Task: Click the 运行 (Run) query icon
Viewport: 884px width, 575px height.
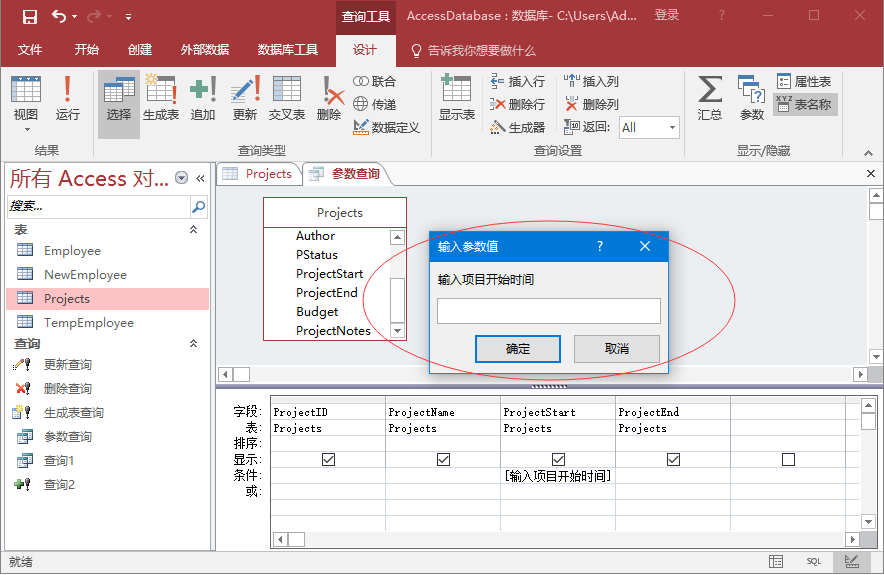Action: pyautogui.click(x=67, y=99)
